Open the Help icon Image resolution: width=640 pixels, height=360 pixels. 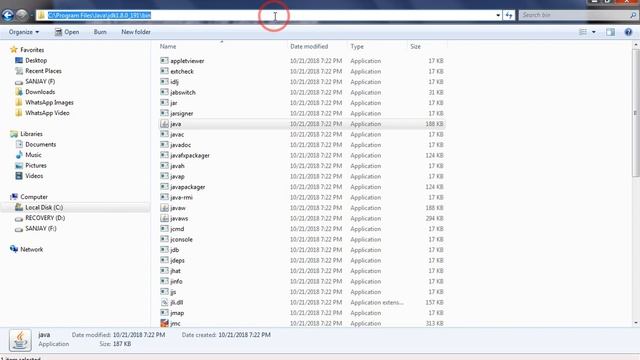[x=628, y=32]
